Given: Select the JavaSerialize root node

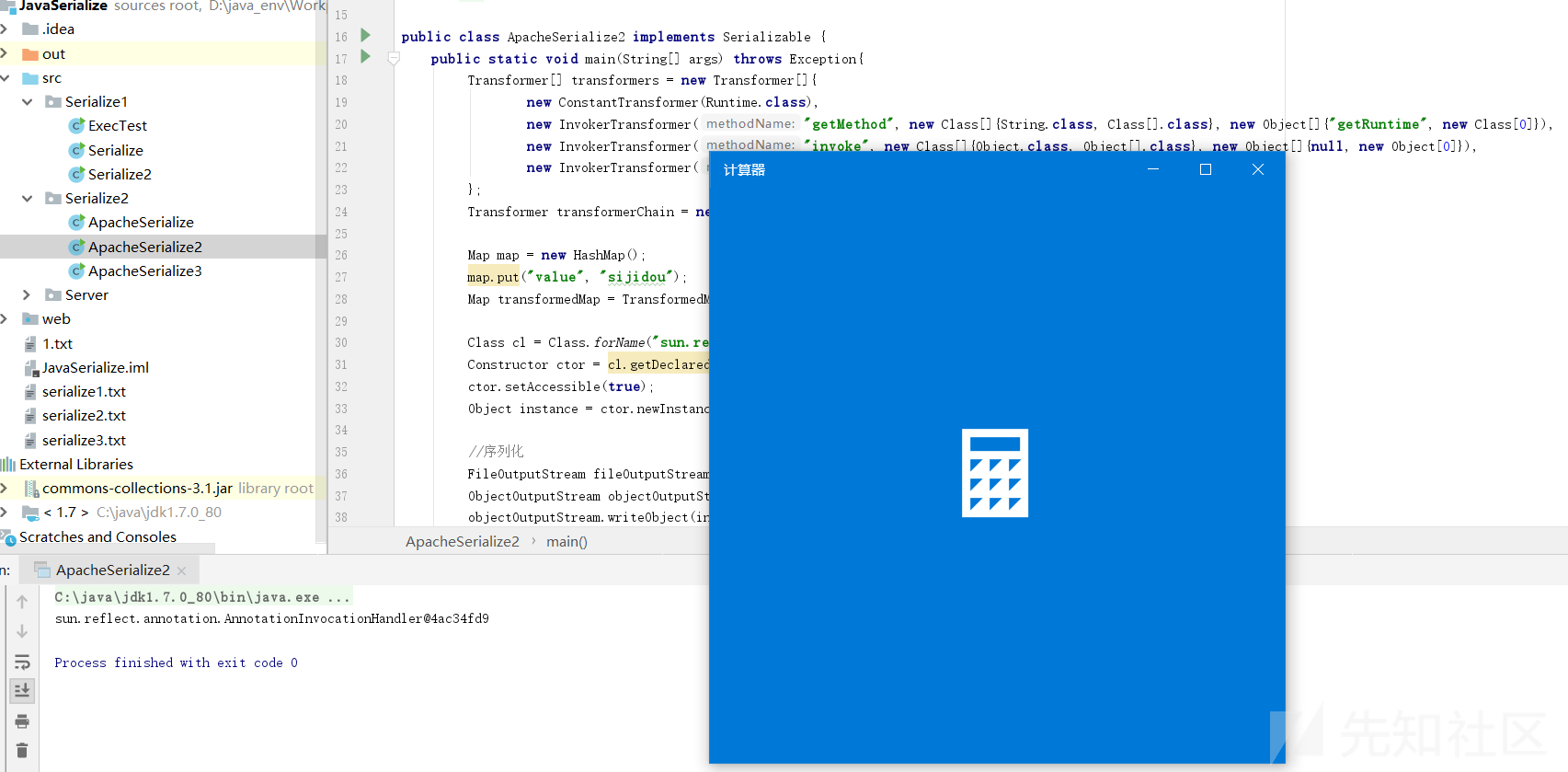Looking at the screenshot, I should tap(63, 6).
